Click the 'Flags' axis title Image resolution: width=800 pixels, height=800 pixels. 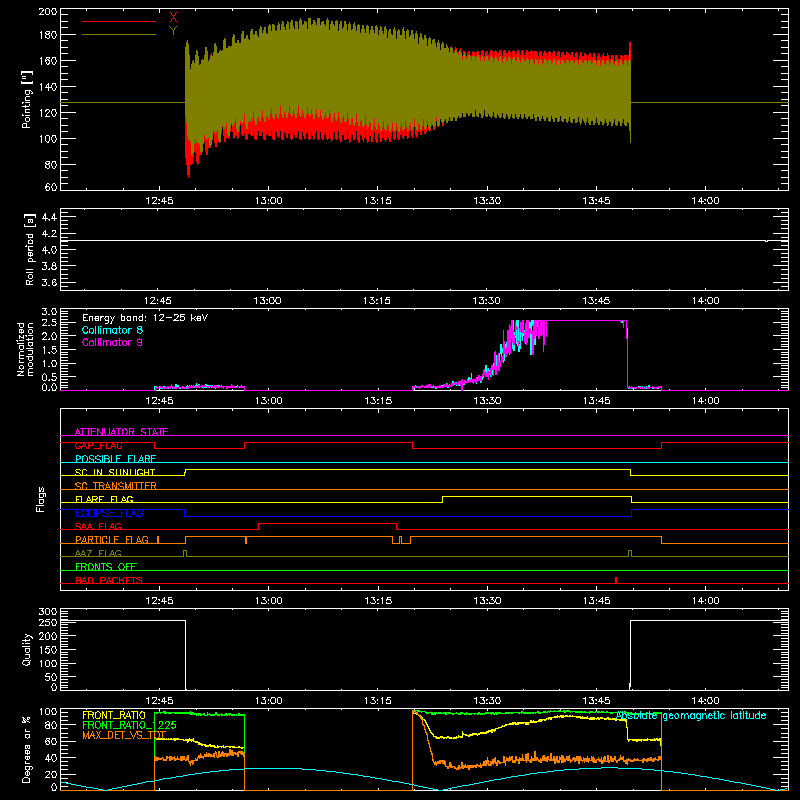pyautogui.click(x=40, y=499)
